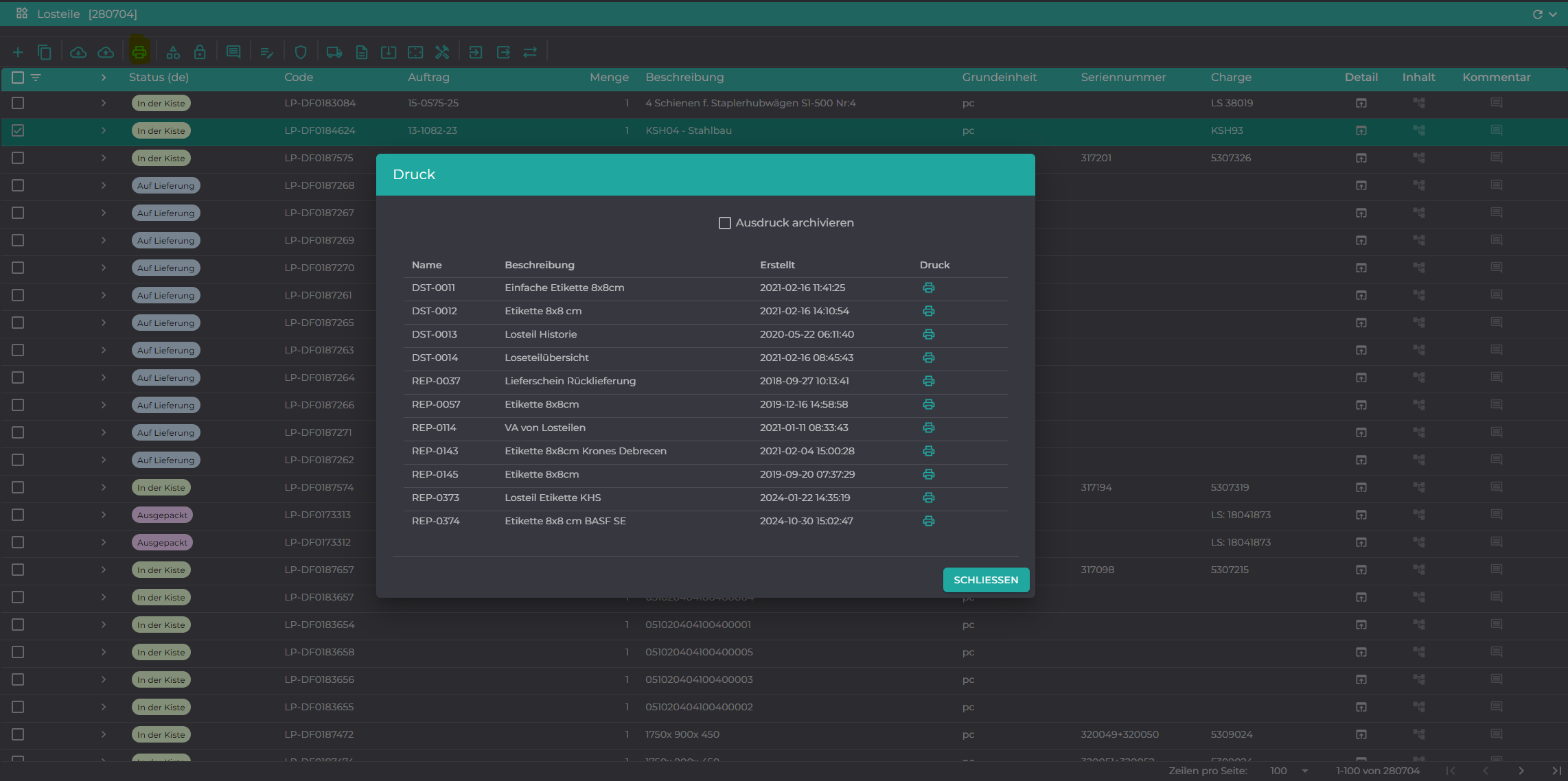Expand the row LP-DF0187574 chevron
Image resolution: width=1568 pixels, height=781 pixels.
click(x=104, y=487)
